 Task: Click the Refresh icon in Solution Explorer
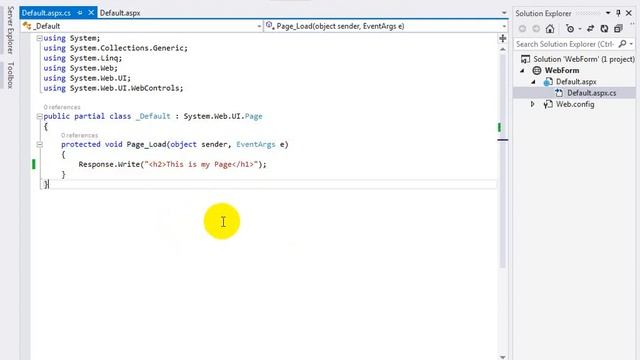pos(604,29)
